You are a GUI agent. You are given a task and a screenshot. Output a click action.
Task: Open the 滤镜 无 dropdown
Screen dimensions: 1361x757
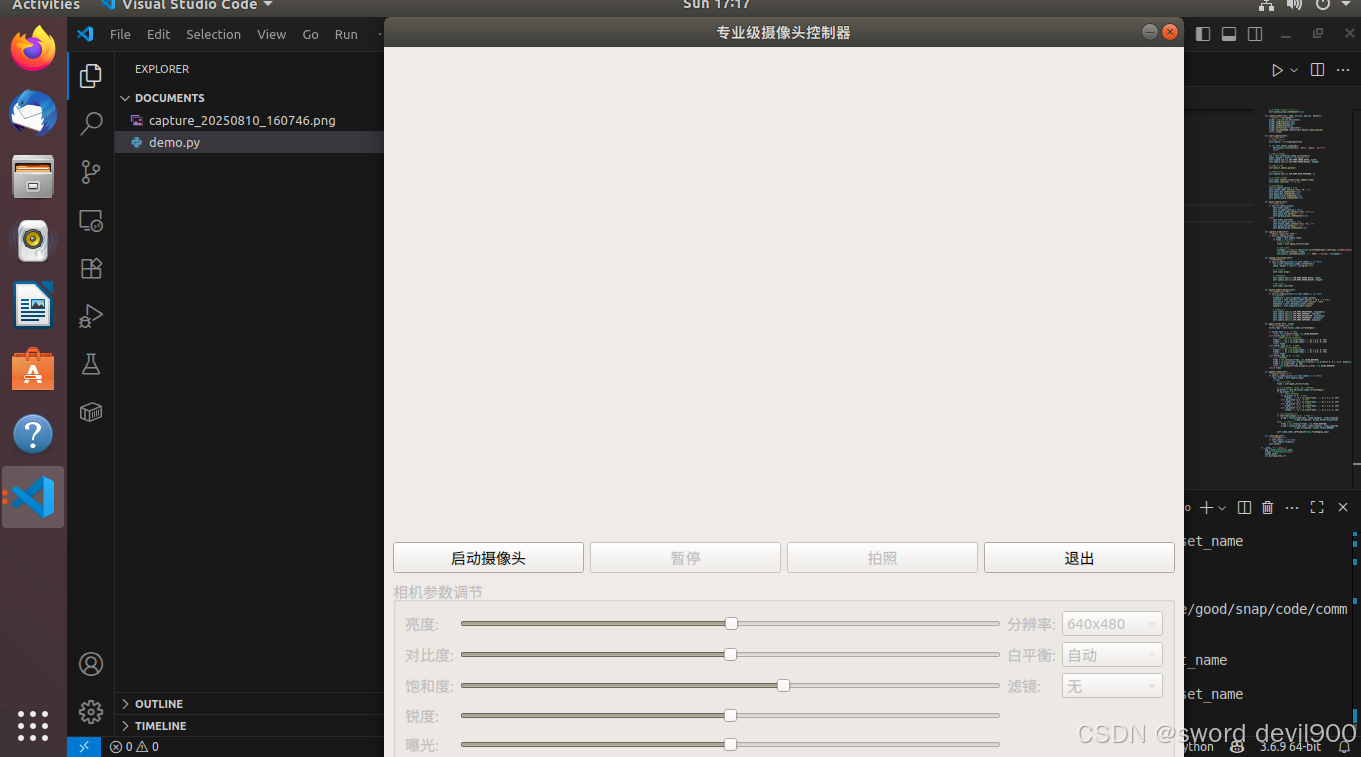tap(1112, 686)
